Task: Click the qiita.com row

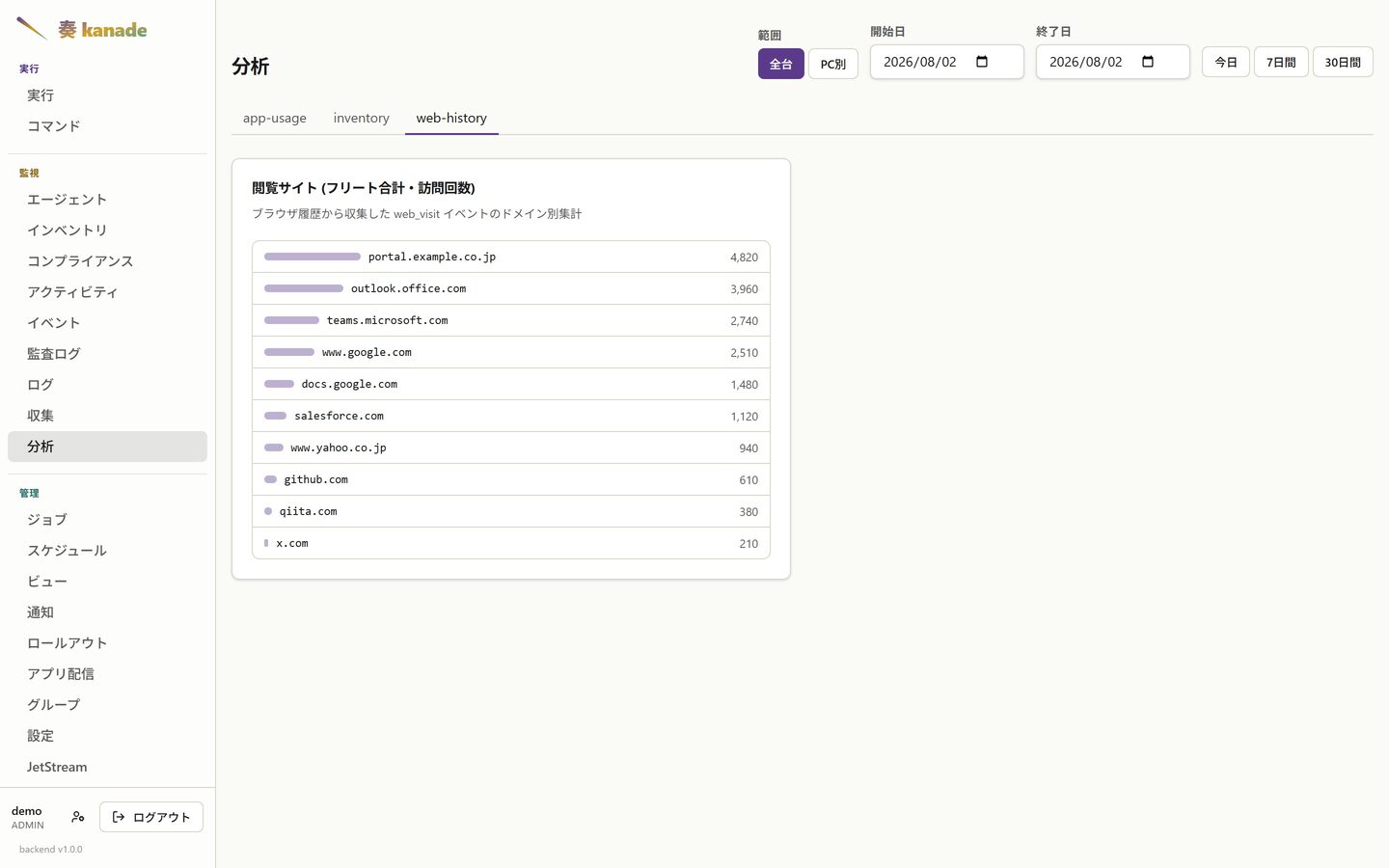Action: point(511,511)
